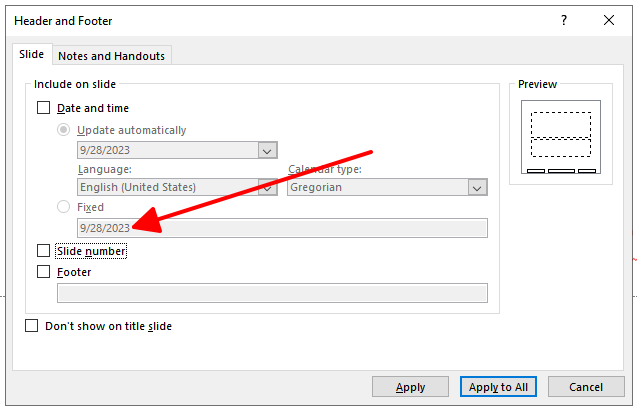Check the Slide number option

pyautogui.click(x=43, y=251)
